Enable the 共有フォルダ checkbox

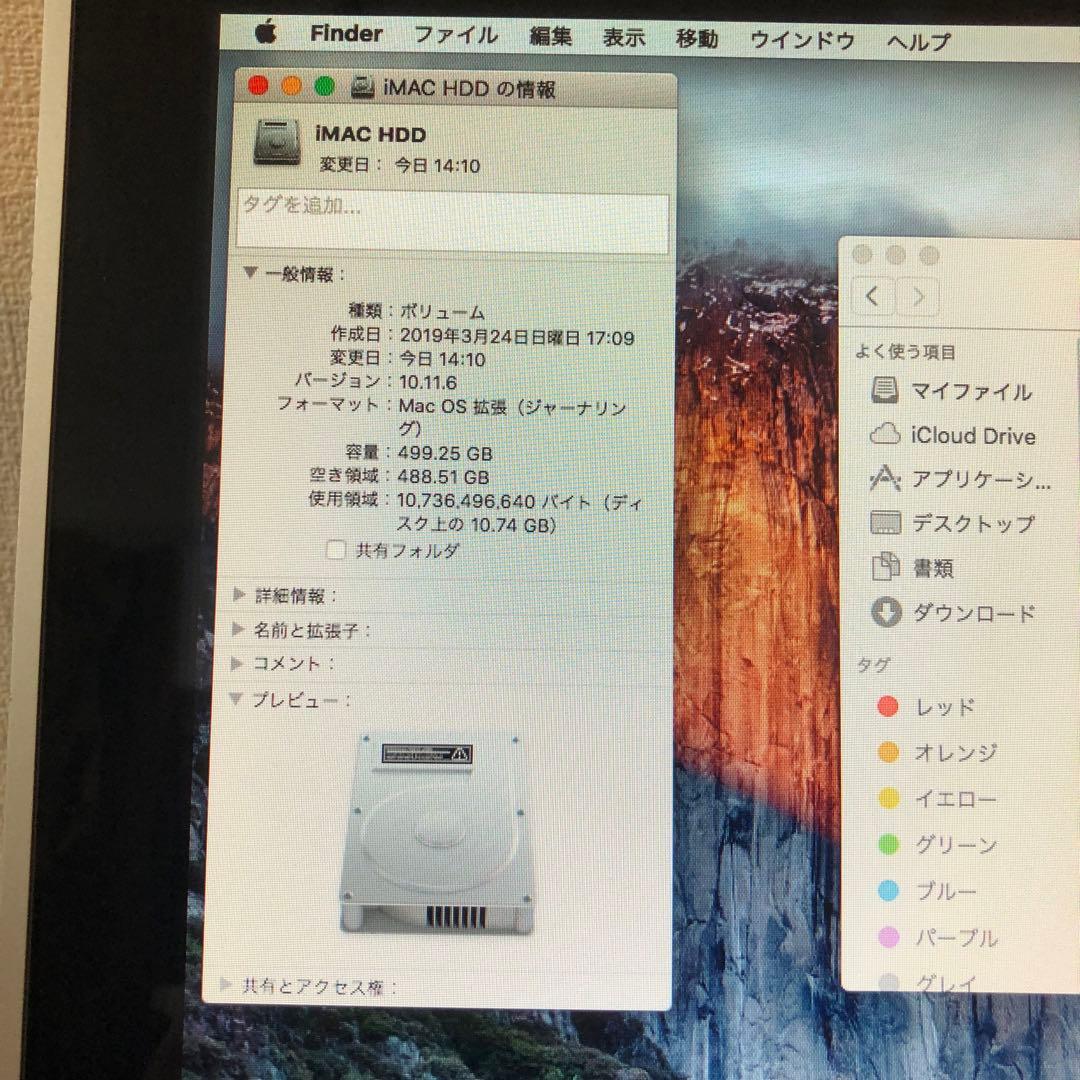pos(335,550)
